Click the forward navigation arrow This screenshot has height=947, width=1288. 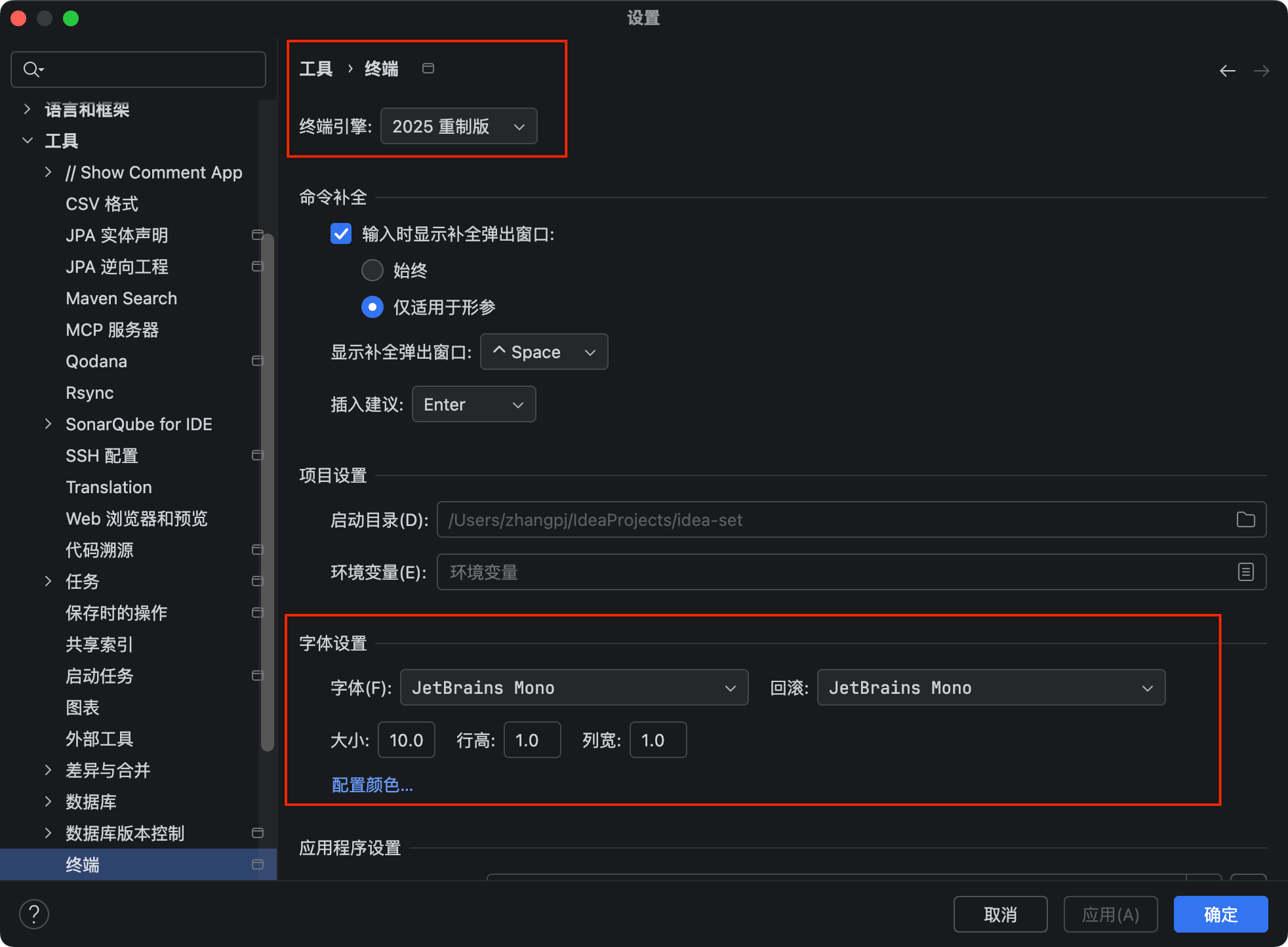pyautogui.click(x=1261, y=71)
